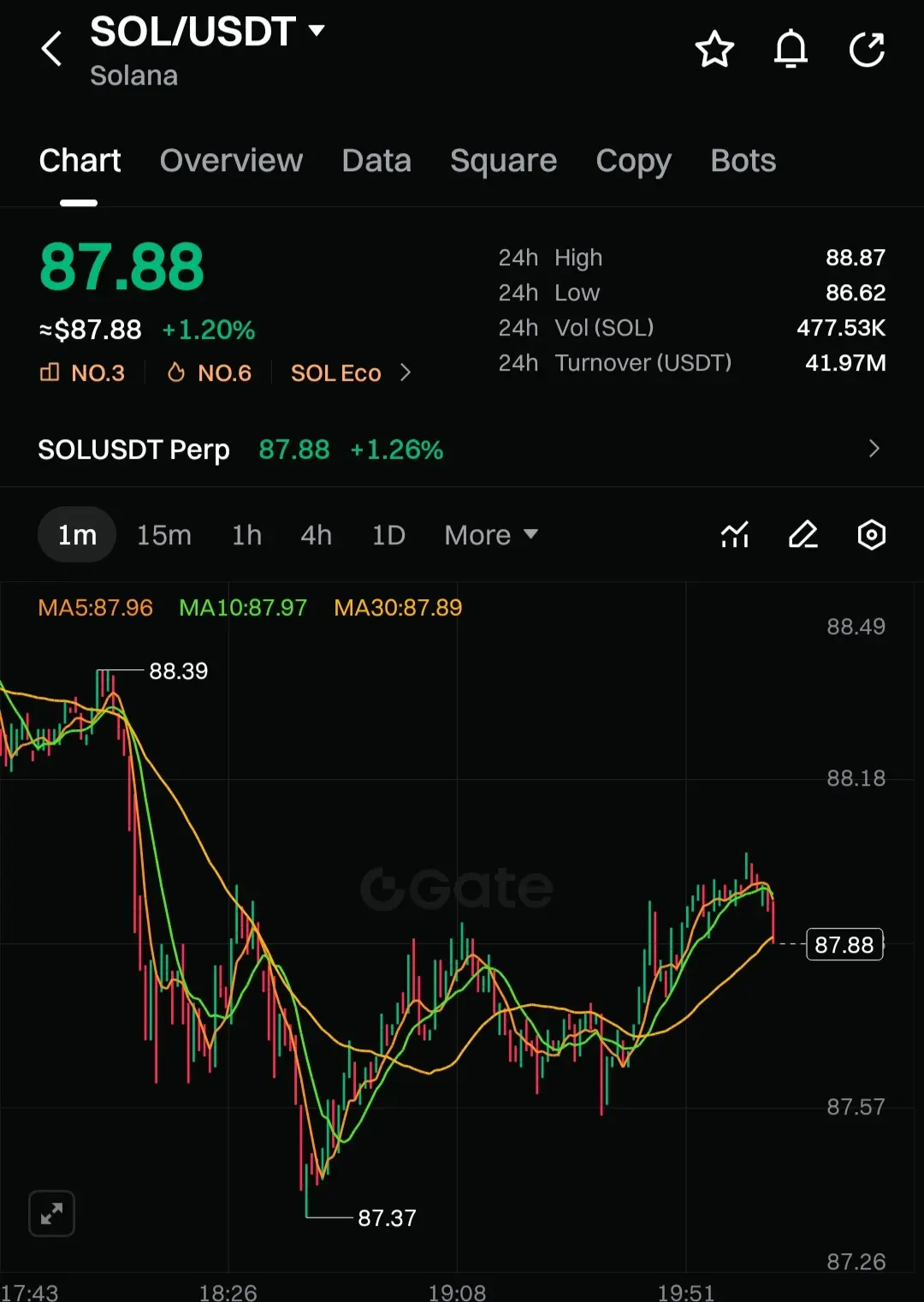The height and width of the screenshot is (1302, 924).
Task: Tap the current price tag 87.88 on chart
Action: 844,944
